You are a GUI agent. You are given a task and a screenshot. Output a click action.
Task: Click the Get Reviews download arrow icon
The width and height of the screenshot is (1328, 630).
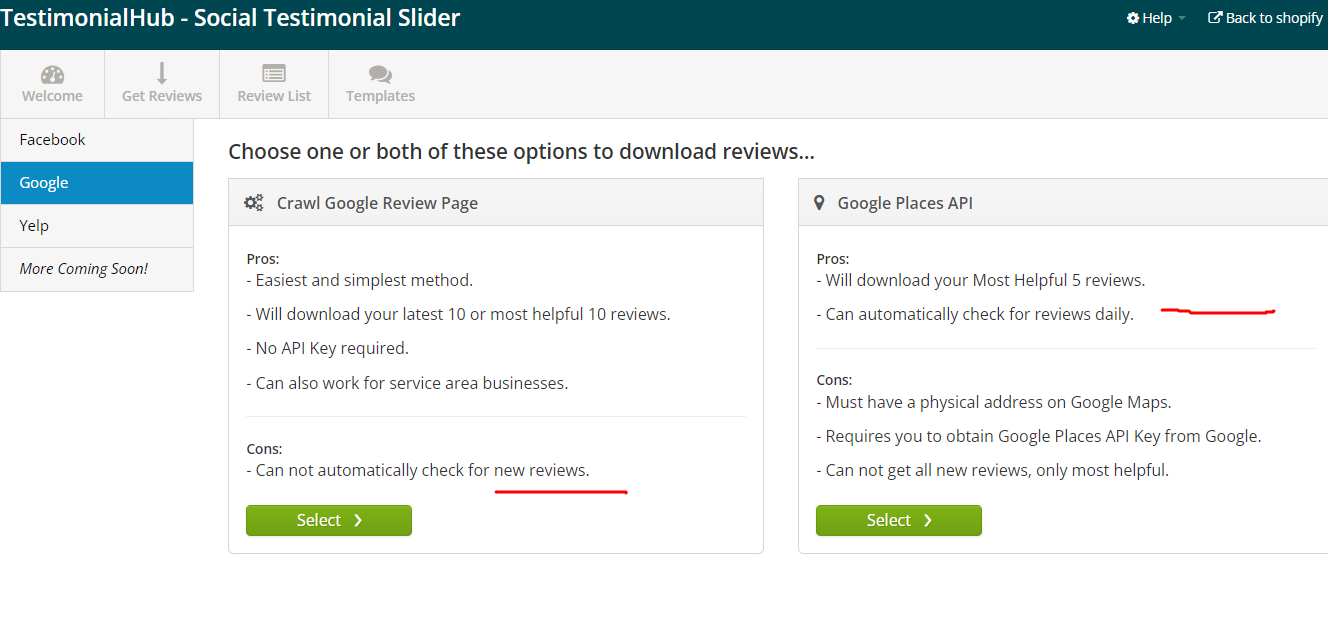(162, 73)
